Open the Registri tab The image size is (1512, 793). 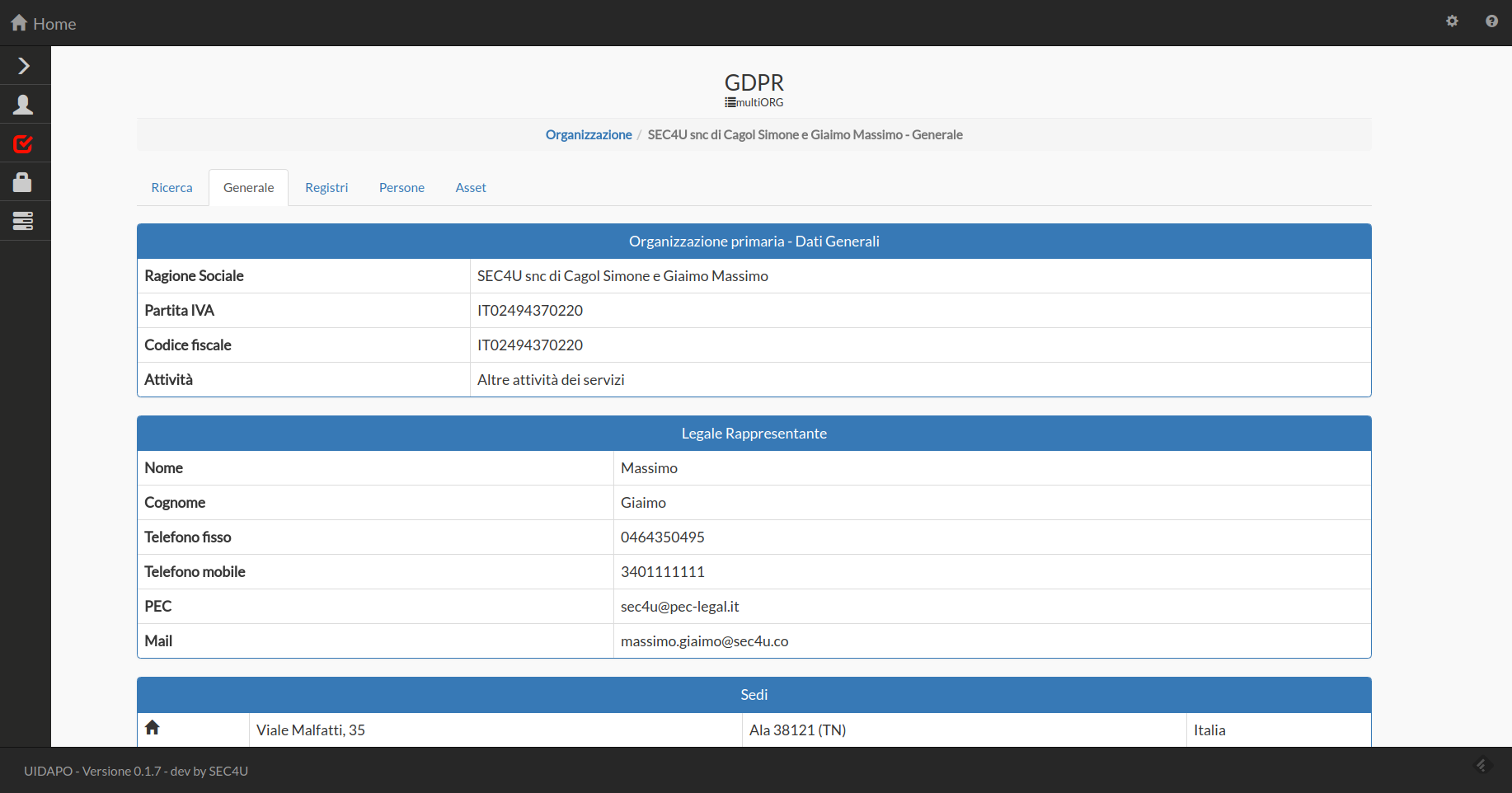click(326, 188)
